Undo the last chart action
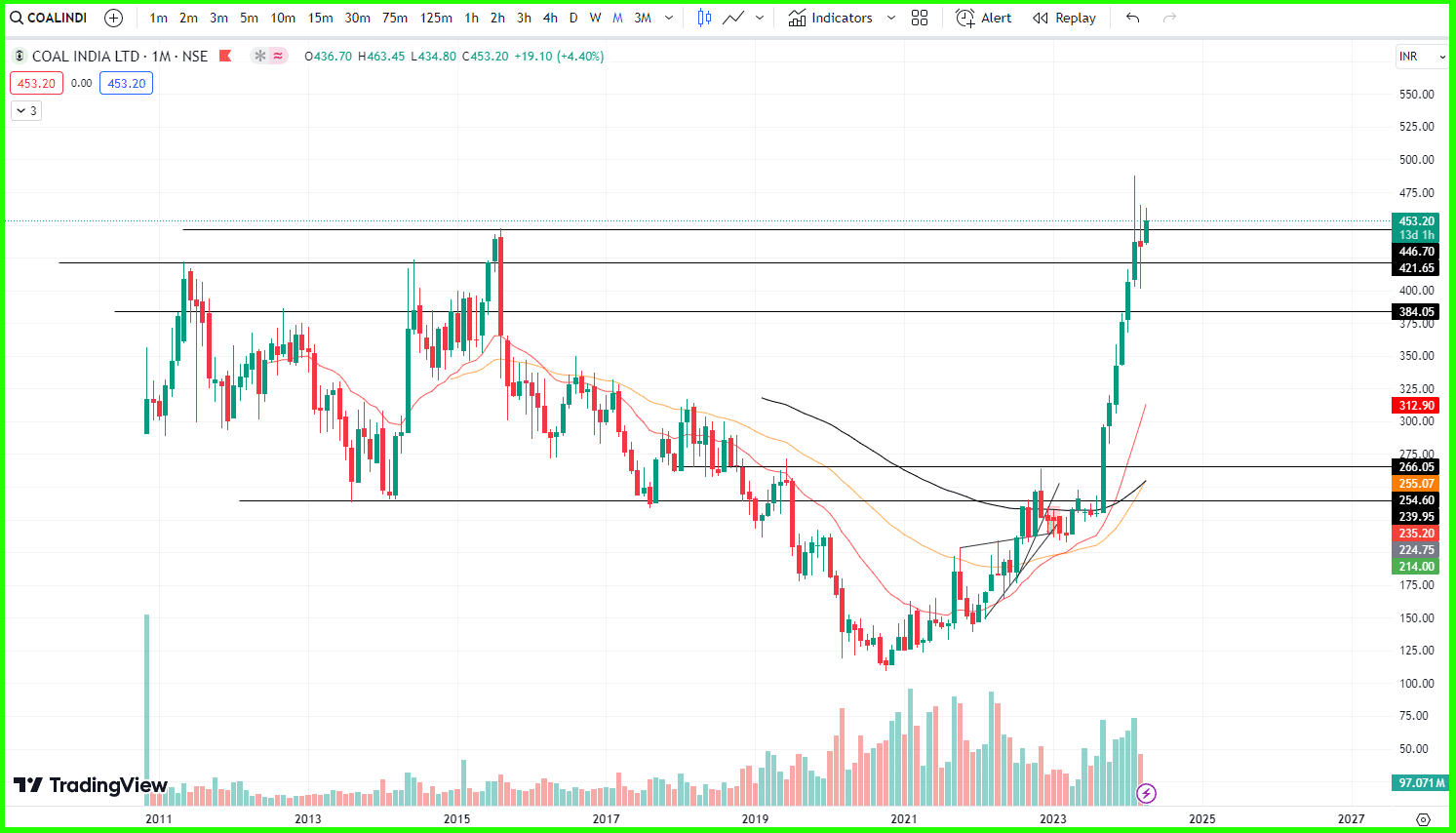 [1132, 18]
